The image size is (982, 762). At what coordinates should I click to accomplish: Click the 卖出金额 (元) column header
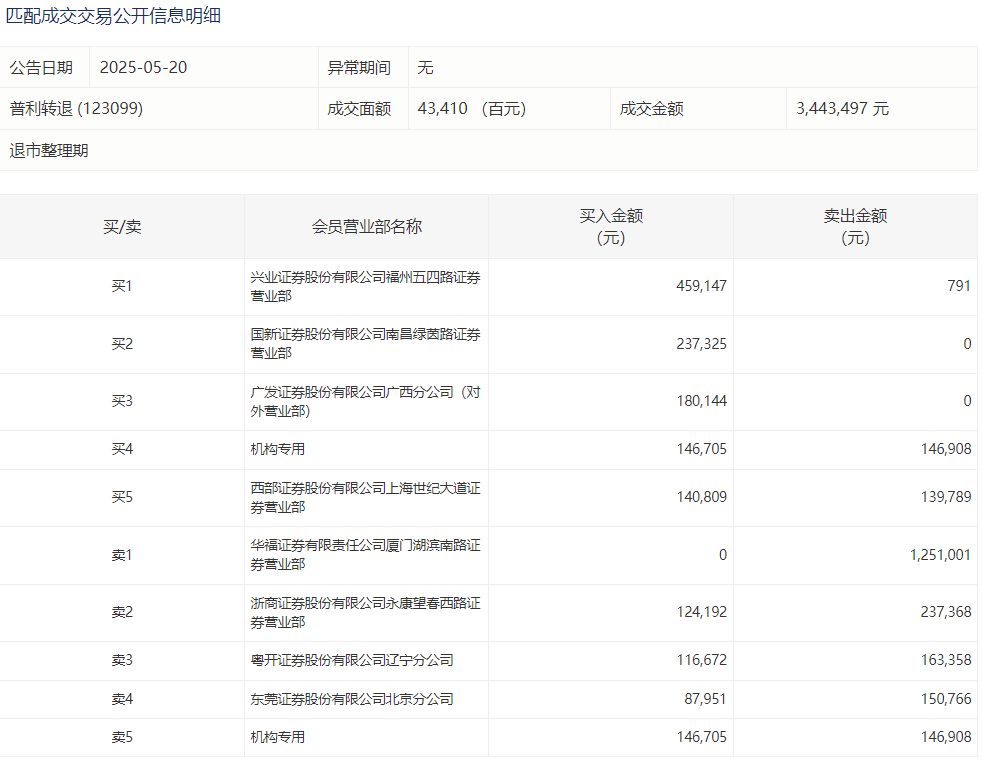855,227
